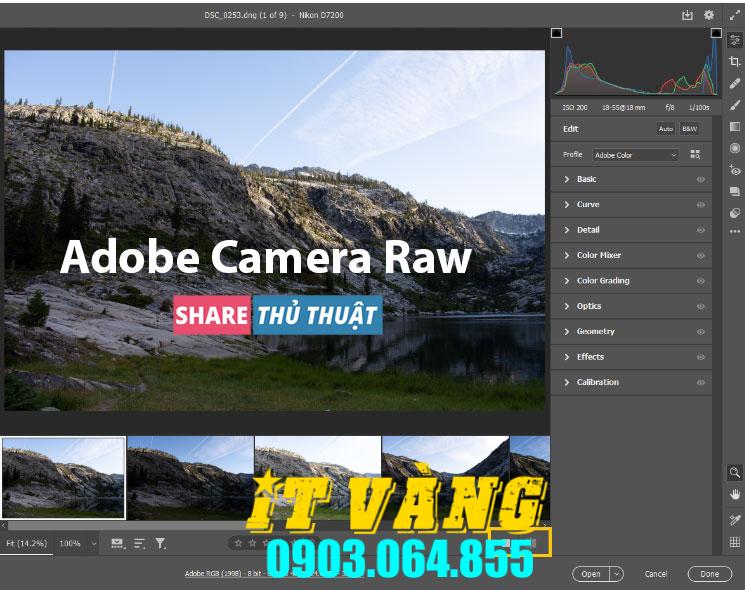Toggle visibility of Color Mixer edits
Viewport: 745px width, 590px height.
[x=700, y=256]
